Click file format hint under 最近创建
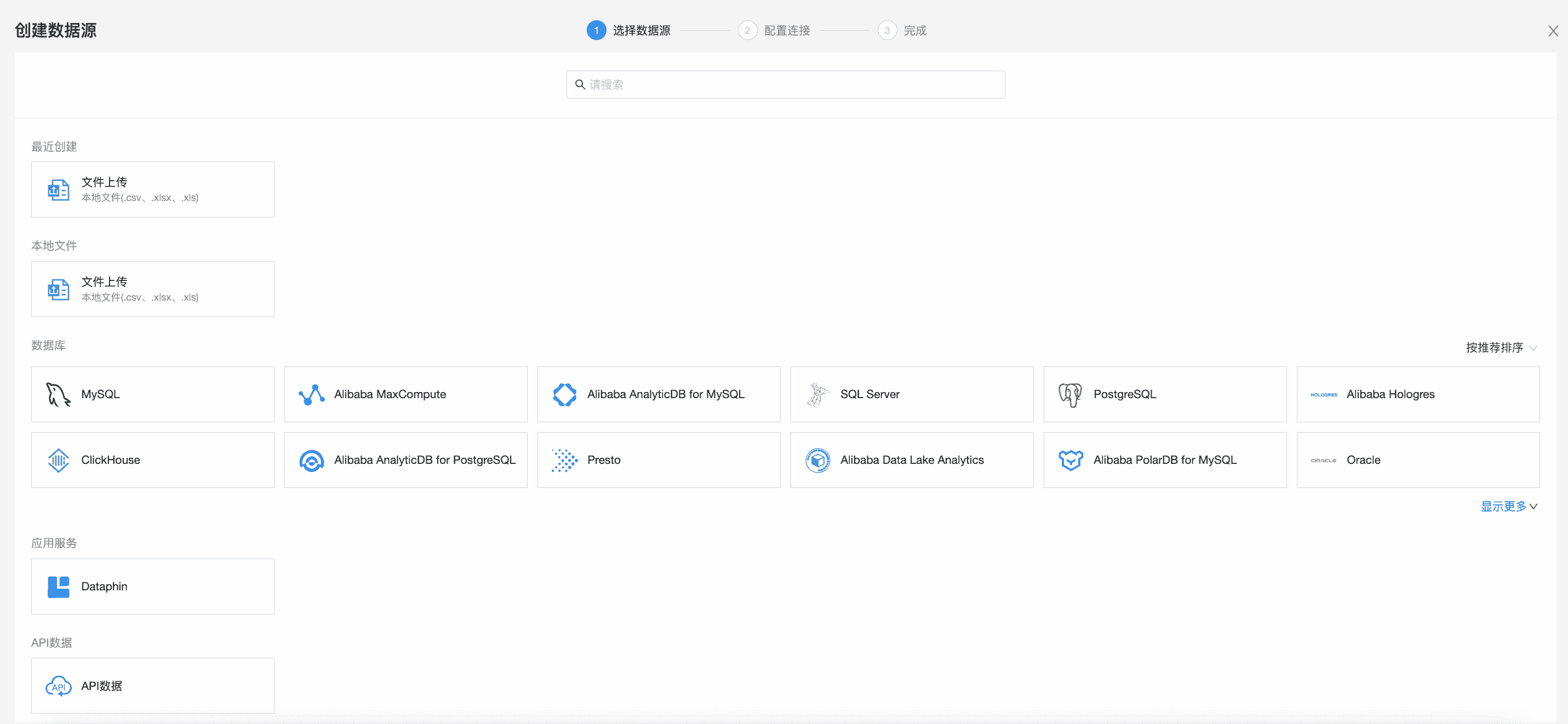This screenshot has height=724, width=1568. click(140, 198)
